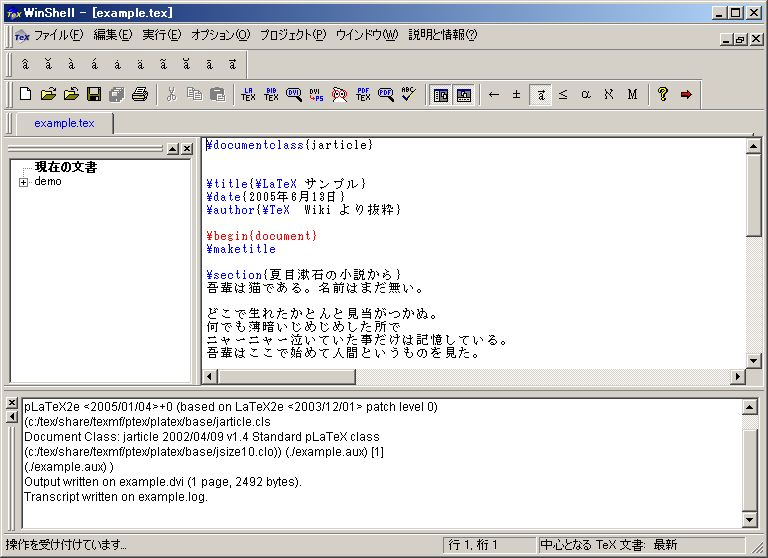Run ABC spell check
This screenshot has height=558, width=768.
[408, 94]
